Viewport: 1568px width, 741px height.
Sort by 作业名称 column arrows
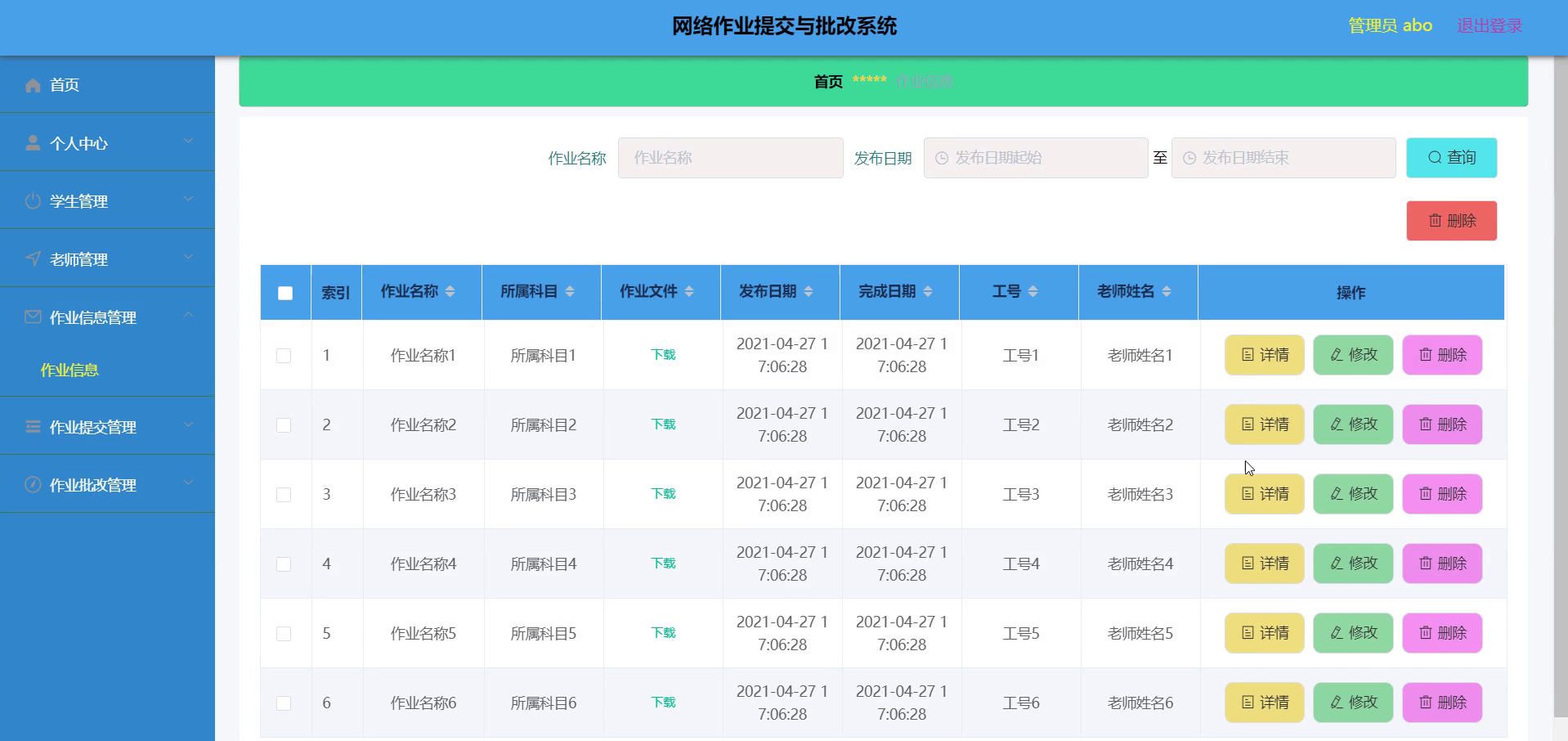450,291
